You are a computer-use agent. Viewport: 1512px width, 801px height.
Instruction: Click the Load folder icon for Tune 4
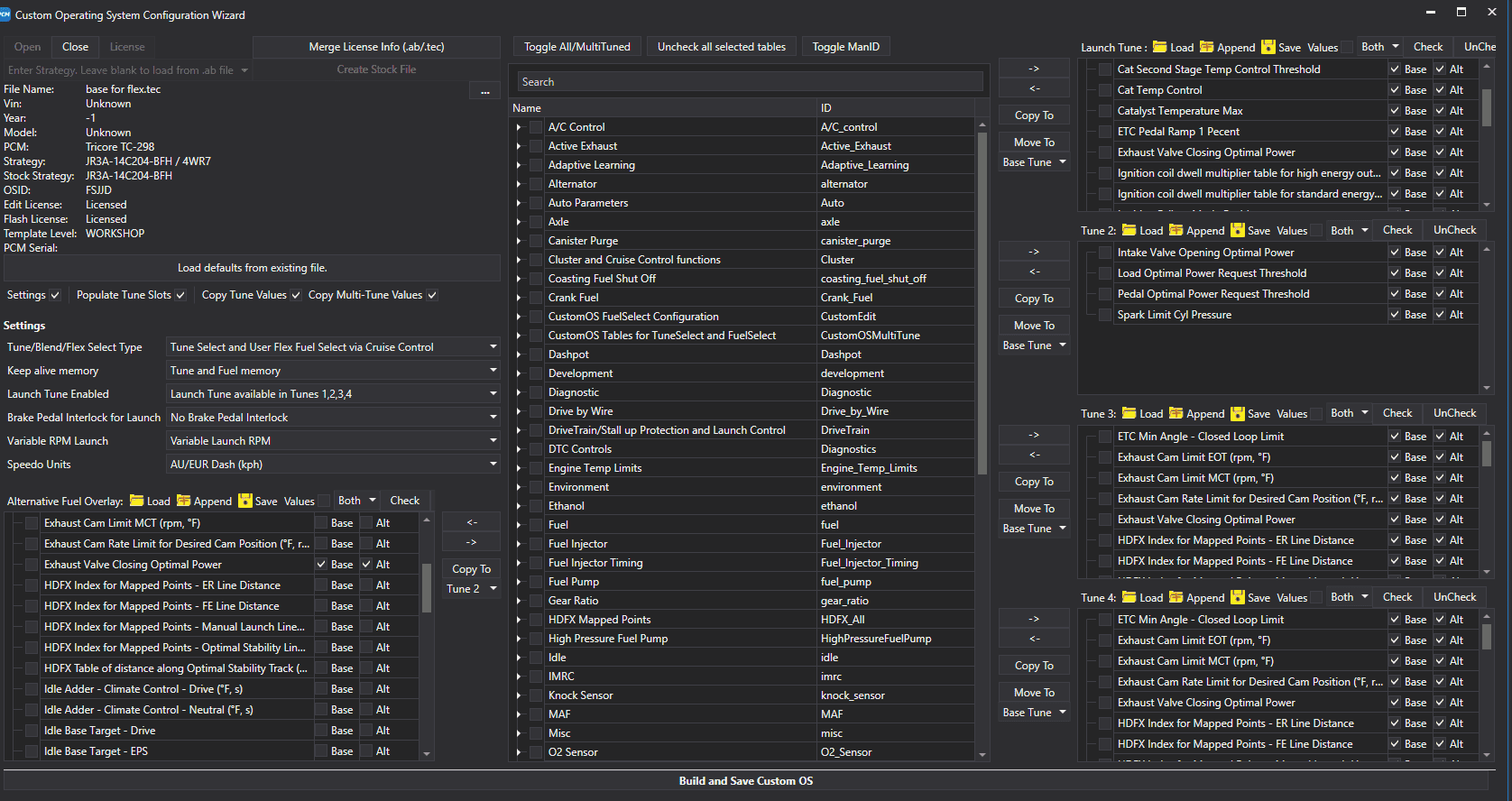[1129, 597]
